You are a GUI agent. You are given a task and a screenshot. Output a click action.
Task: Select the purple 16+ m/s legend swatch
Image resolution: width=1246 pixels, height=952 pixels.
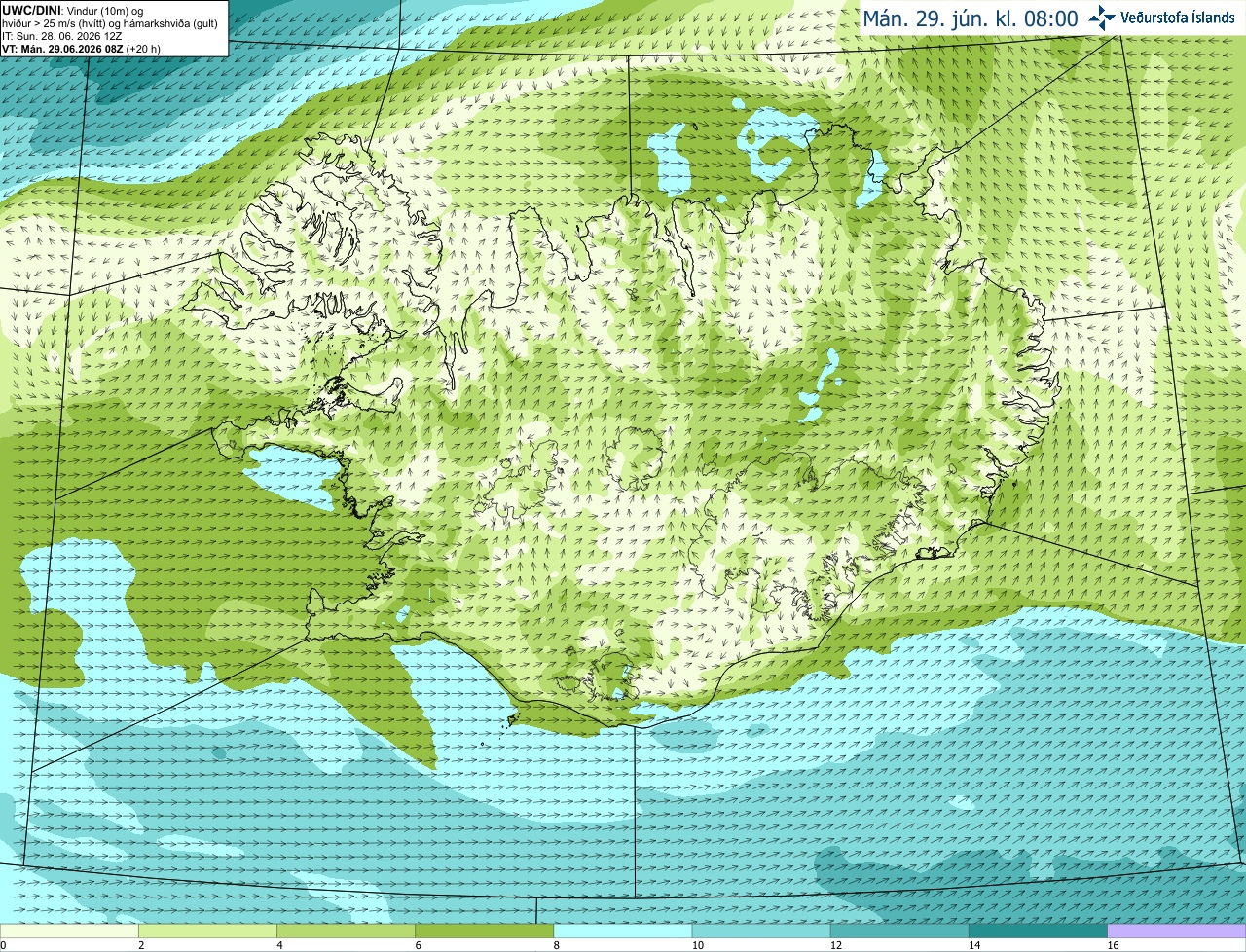[x=1177, y=932]
